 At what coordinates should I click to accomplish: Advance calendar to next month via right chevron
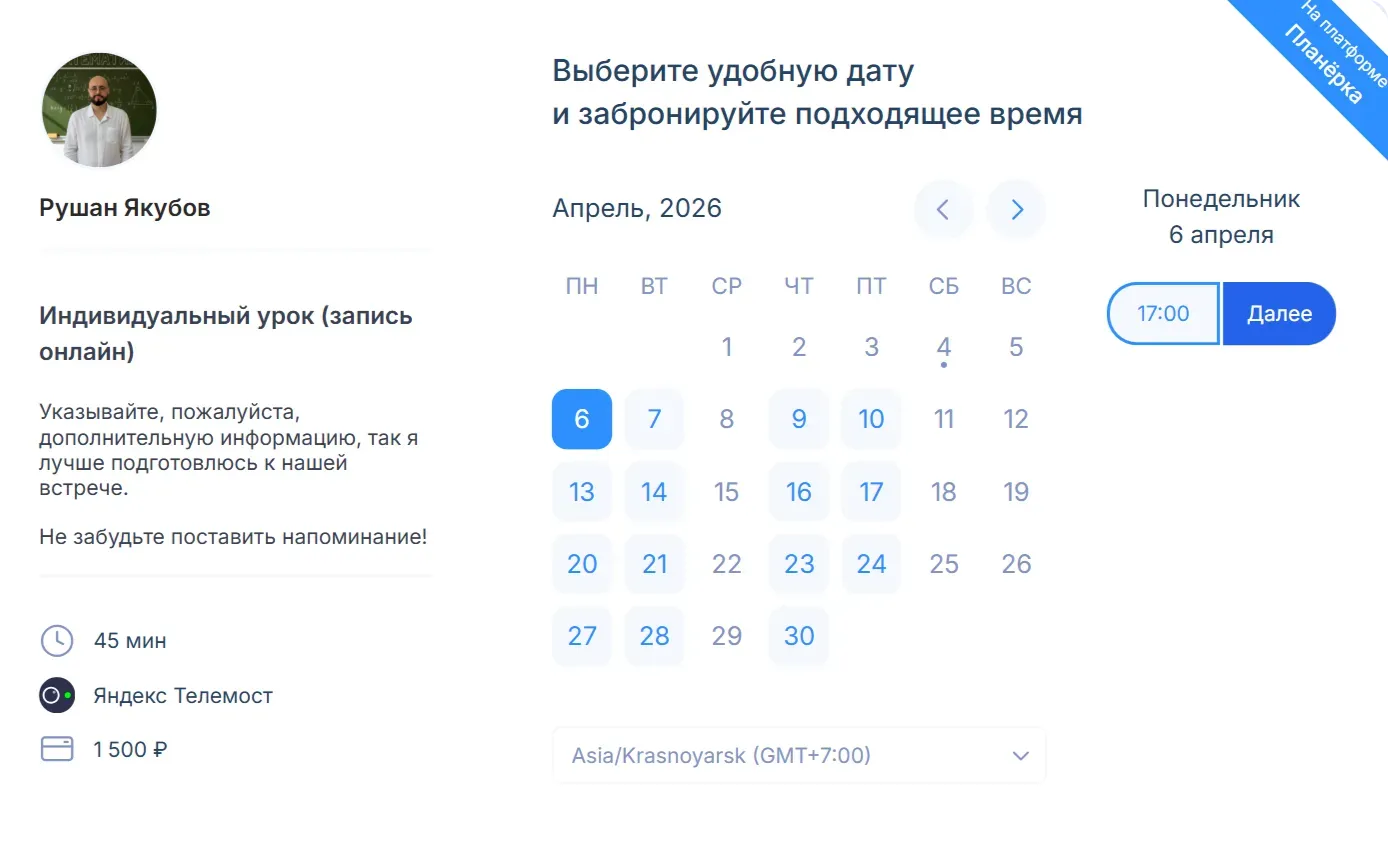[x=1016, y=209]
